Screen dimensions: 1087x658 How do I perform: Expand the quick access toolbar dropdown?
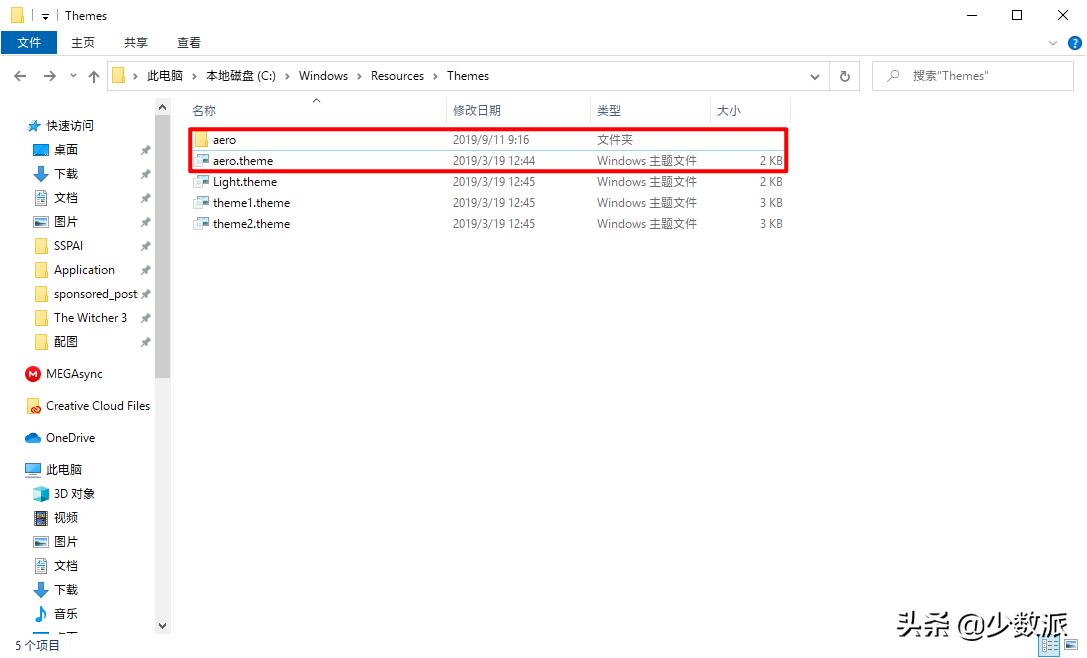(44, 15)
